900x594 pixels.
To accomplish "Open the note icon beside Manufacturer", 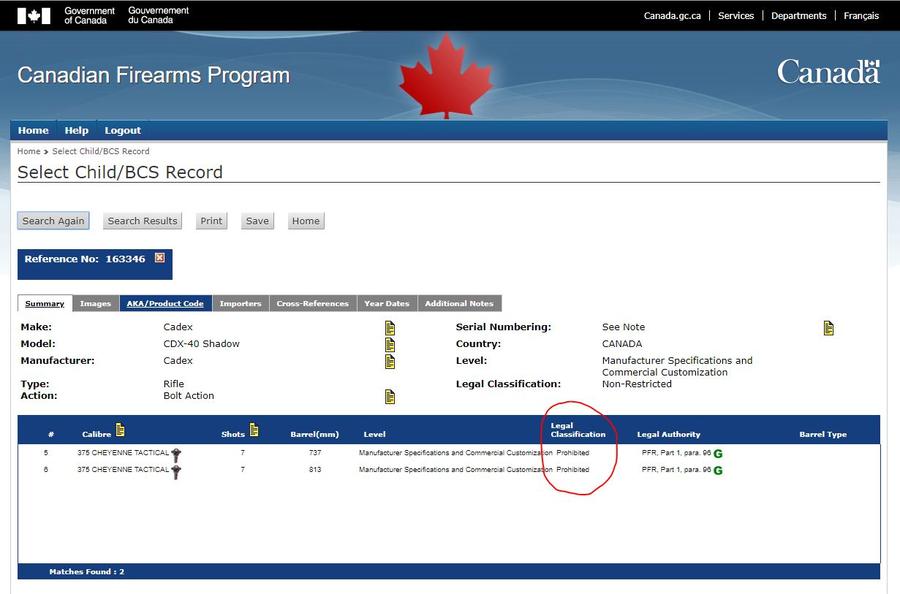I will coord(390,362).
